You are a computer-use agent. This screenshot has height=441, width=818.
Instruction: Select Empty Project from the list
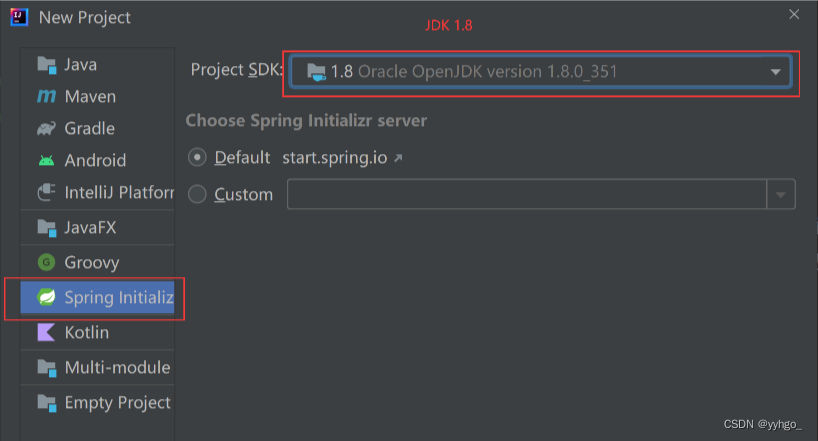click(x=117, y=403)
